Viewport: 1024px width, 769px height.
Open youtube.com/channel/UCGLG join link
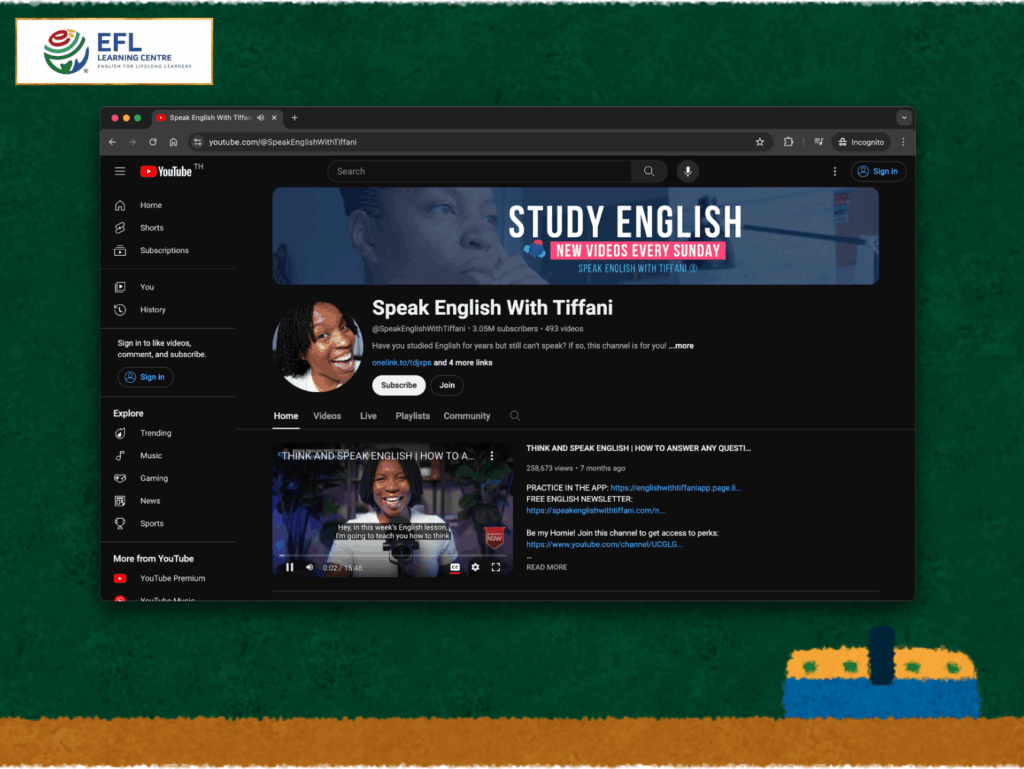pyautogui.click(x=605, y=544)
